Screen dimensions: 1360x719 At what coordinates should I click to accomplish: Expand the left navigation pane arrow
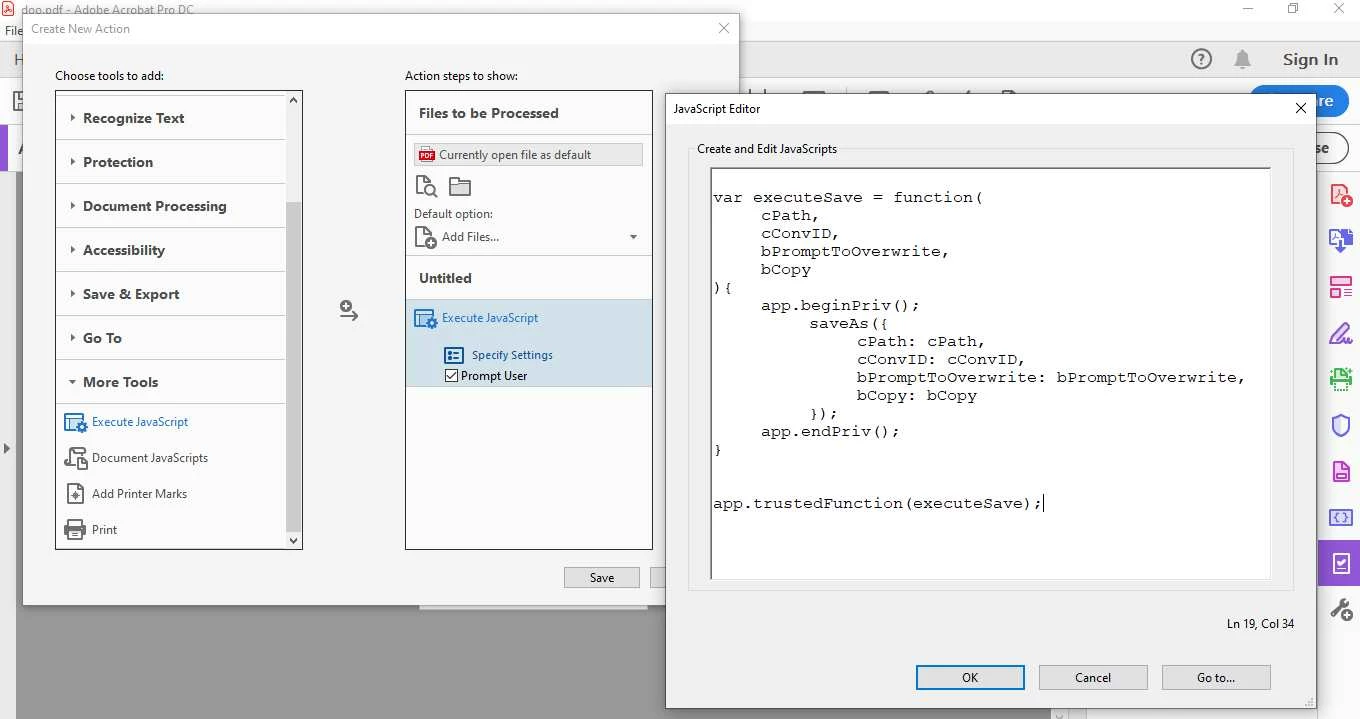(7, 448)
